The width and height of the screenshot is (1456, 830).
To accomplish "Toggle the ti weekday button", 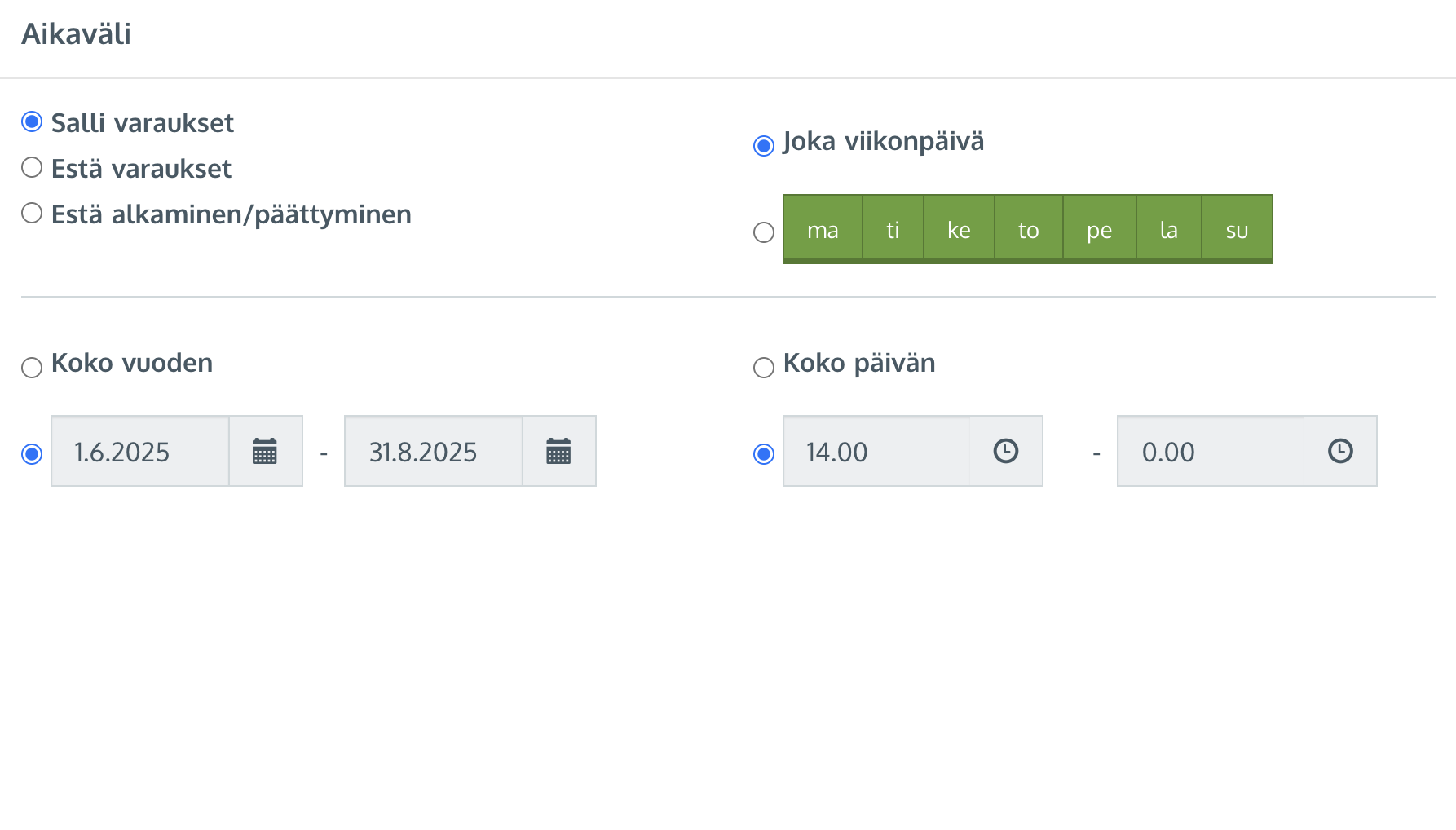I will pyautogui.click(x=893, y=229).
